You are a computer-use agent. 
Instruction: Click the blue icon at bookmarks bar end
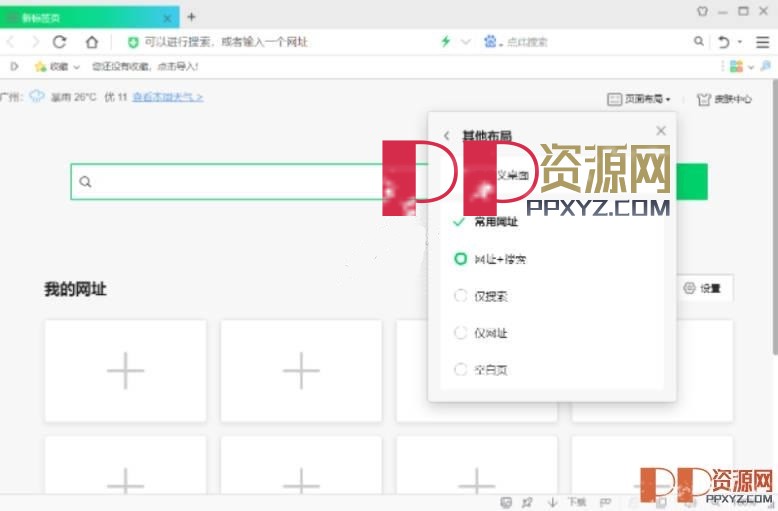(766, 66)
